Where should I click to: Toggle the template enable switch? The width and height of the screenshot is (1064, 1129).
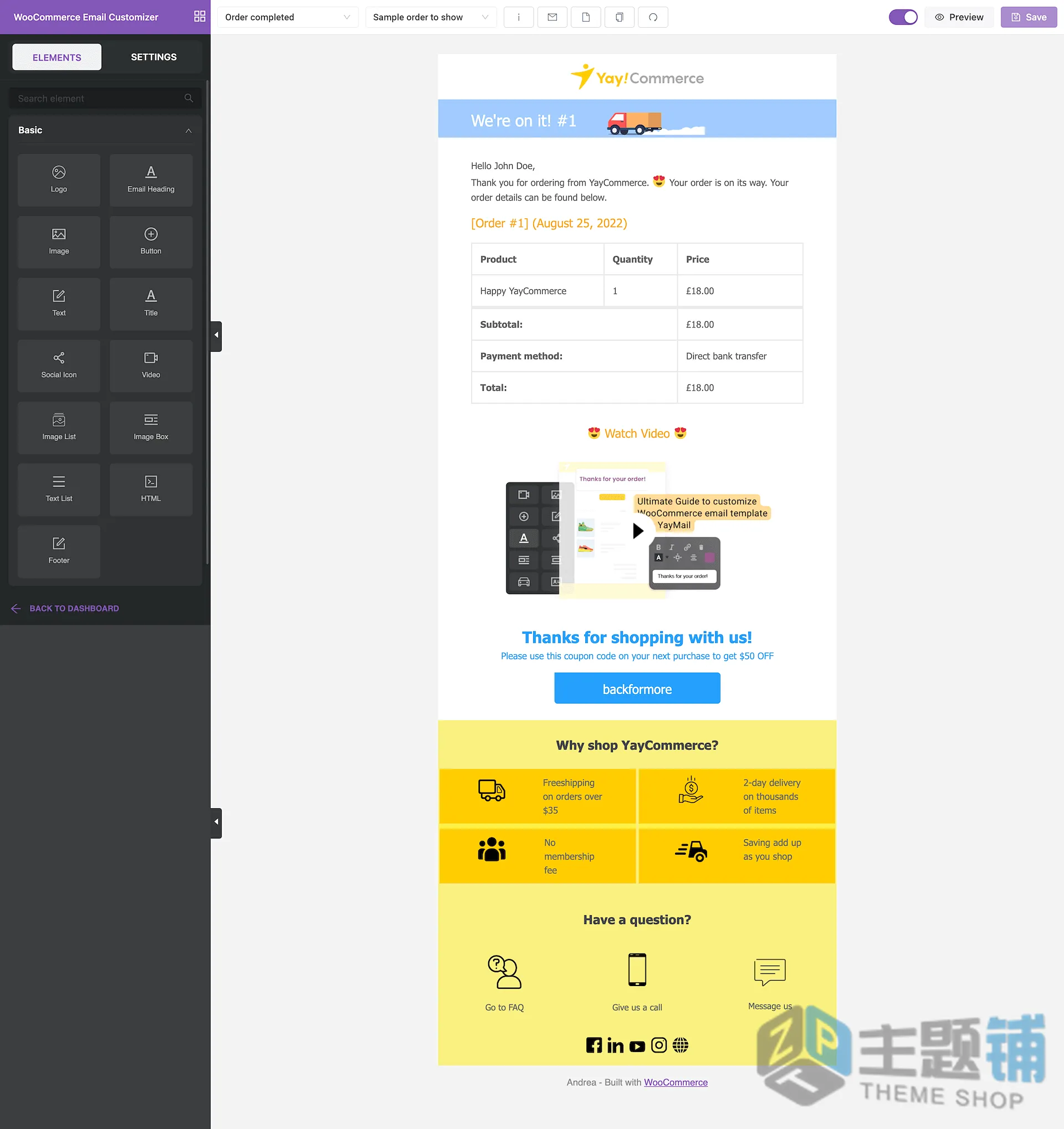pyautogui.click(x=903, y=17)
